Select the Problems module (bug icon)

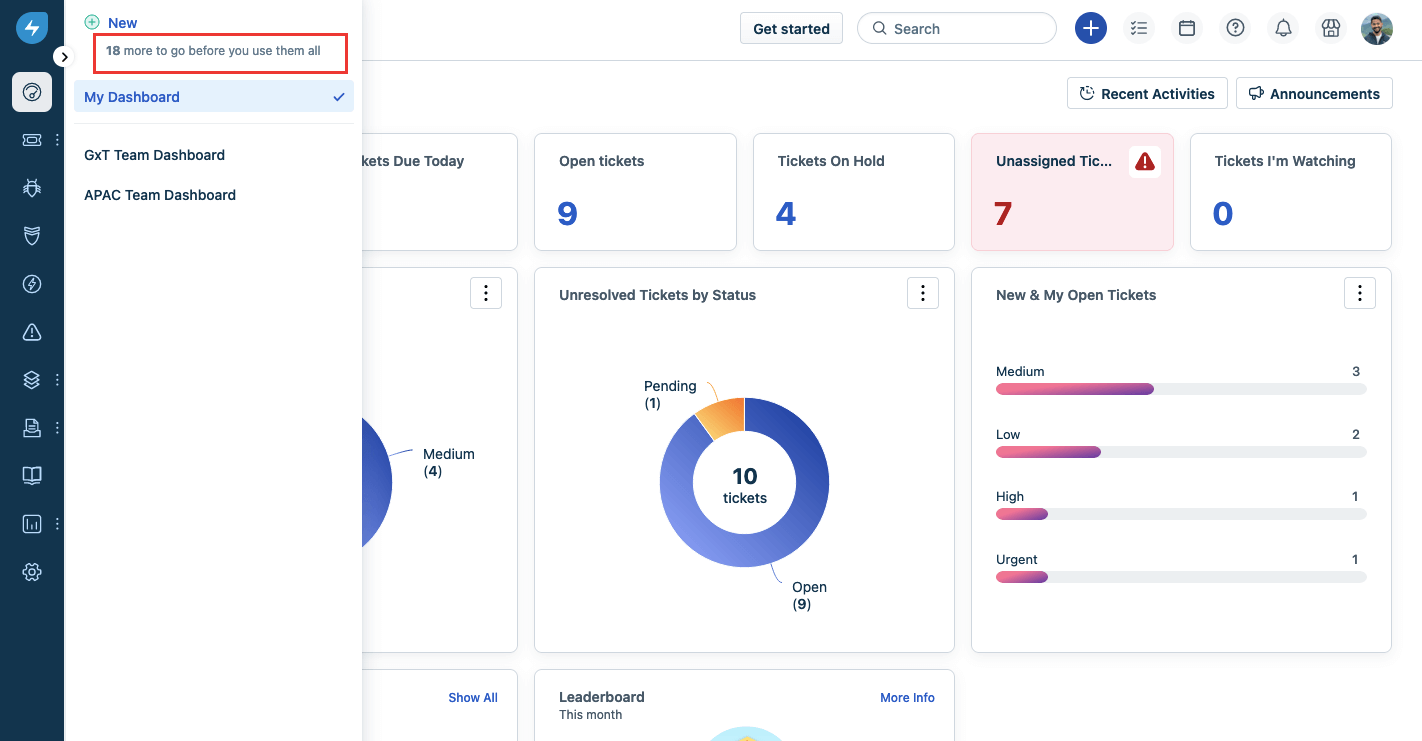pyautogui.click(x=31, y=187)
